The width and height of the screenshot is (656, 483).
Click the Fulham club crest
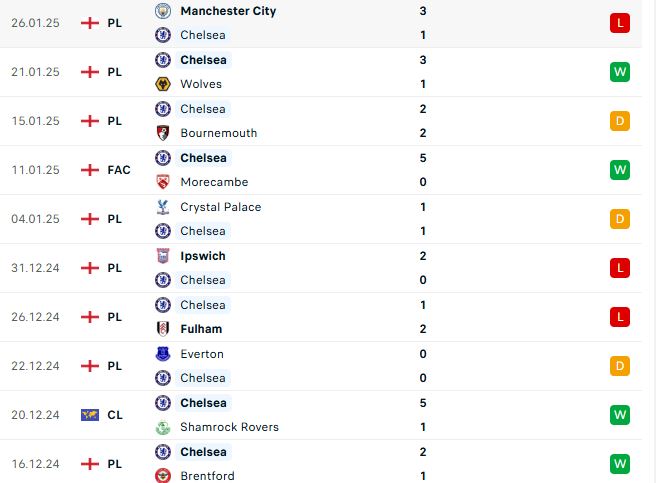tap(163, 329)
